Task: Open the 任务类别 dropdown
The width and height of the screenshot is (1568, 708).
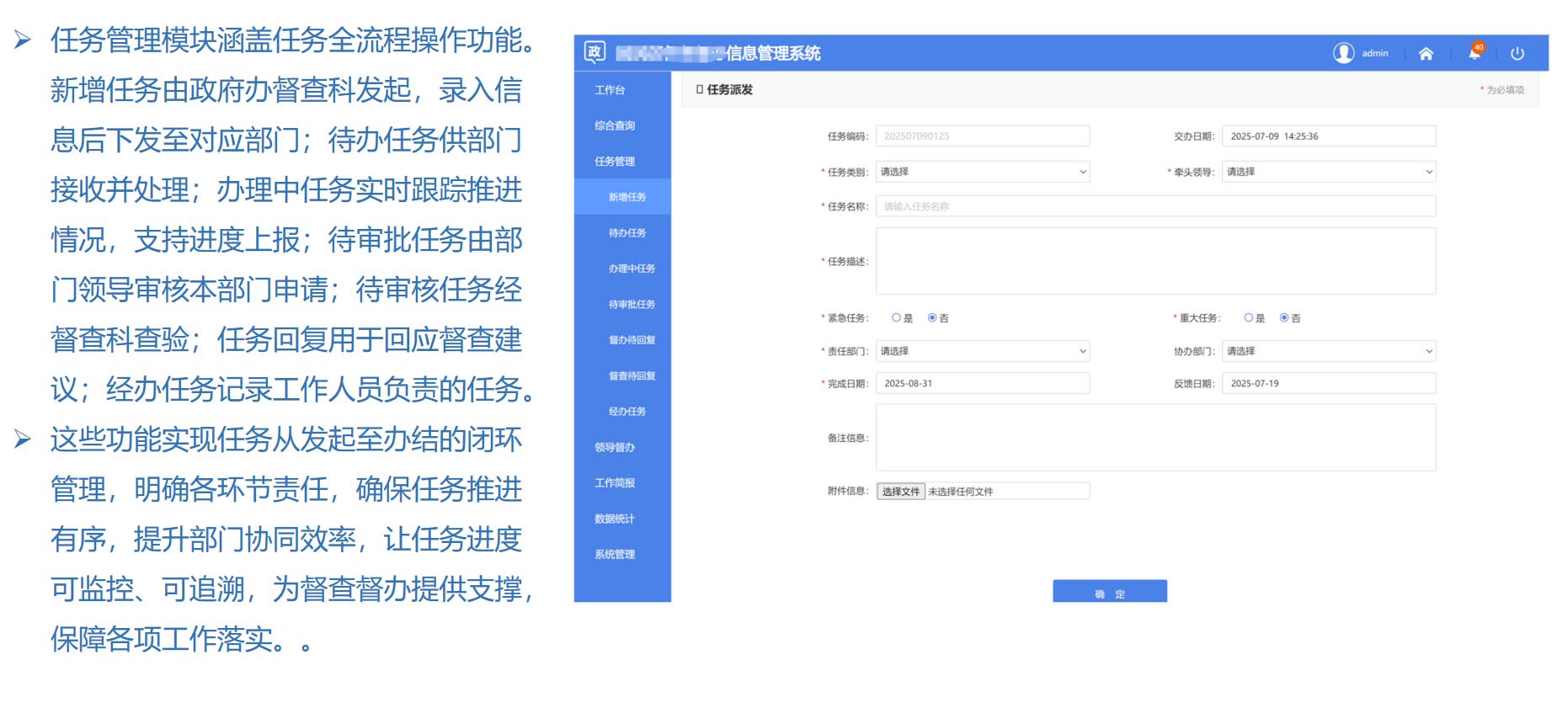Action: [983, 172]
